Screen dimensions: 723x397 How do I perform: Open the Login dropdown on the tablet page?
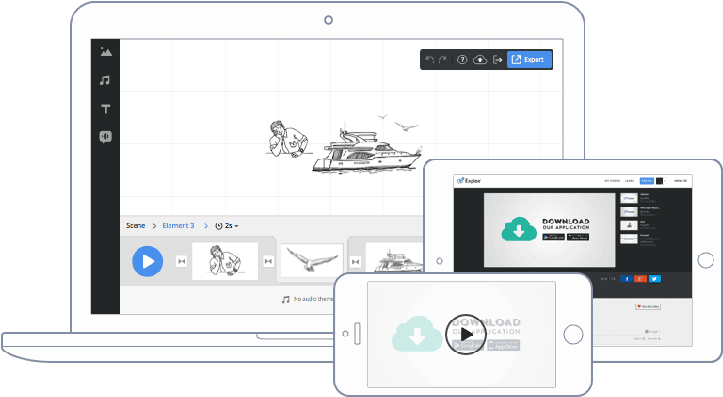[x=652, y=332]
